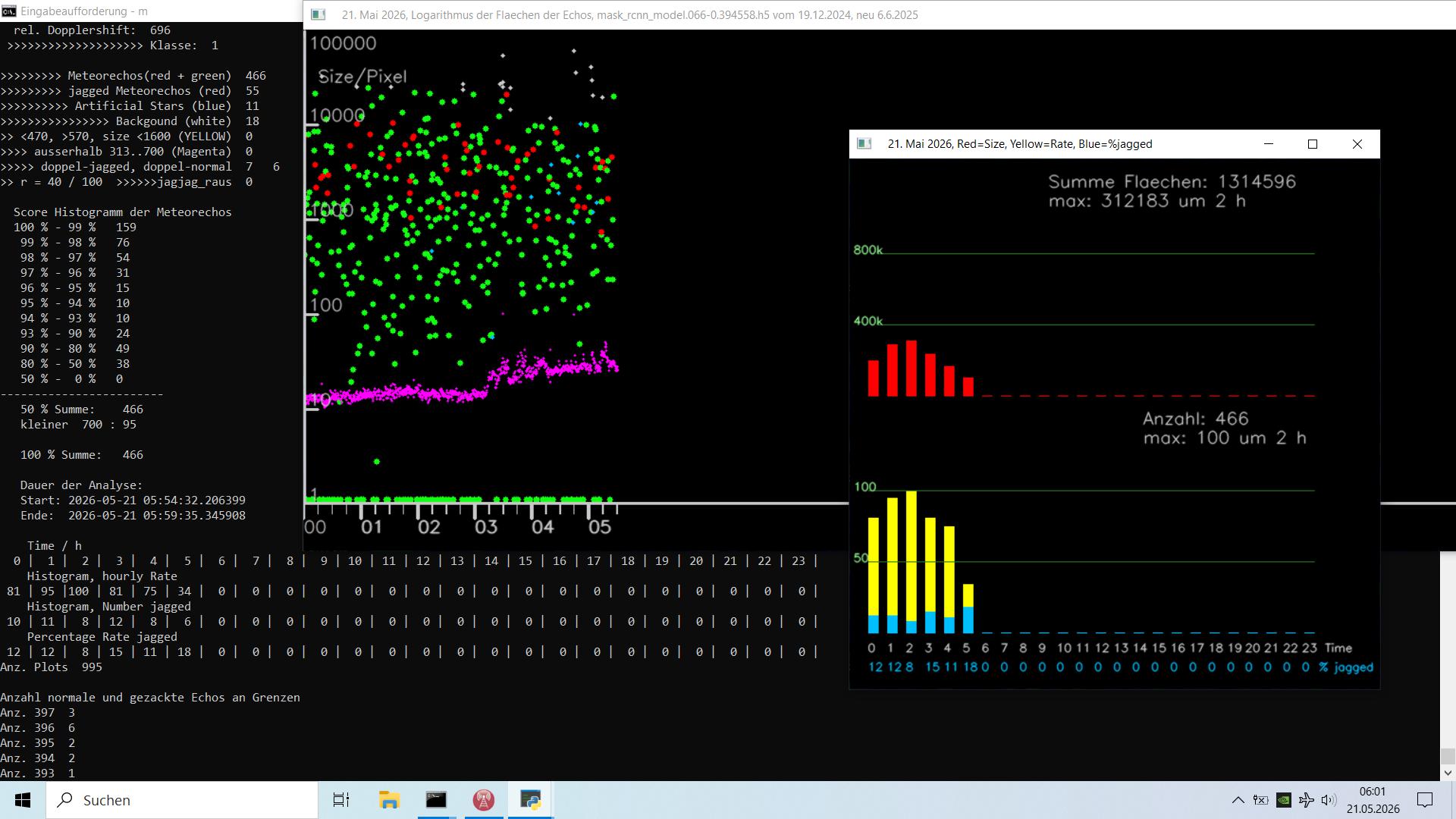Select the 'Anz. 396 6' row
Viewport: 1456px width, 819px height.
(x=37, y=728)
